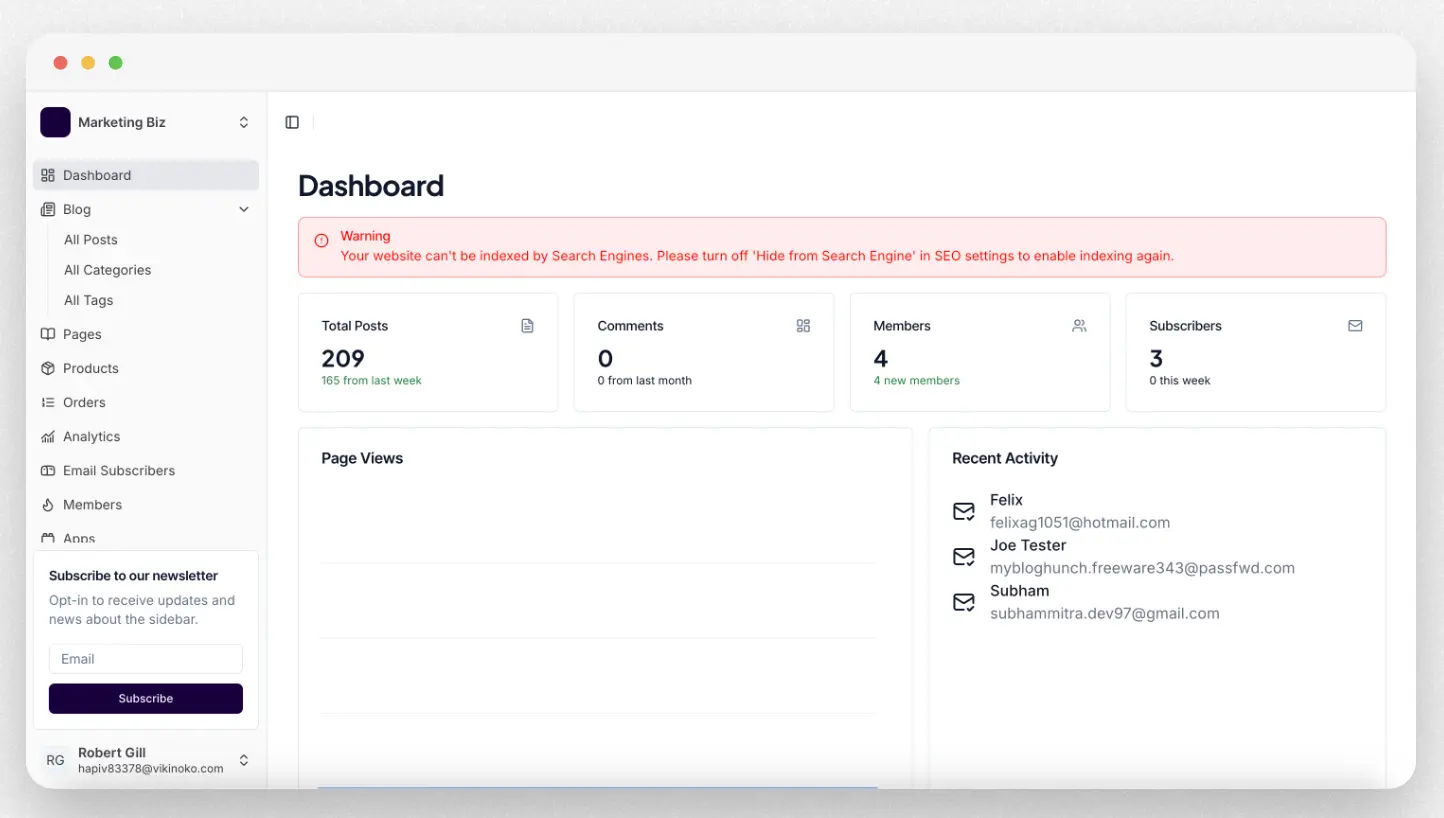The width and height of the screenshot is (1444, 818).
Task: Click the Subscribe button
Action: click(x=146, y=698)
